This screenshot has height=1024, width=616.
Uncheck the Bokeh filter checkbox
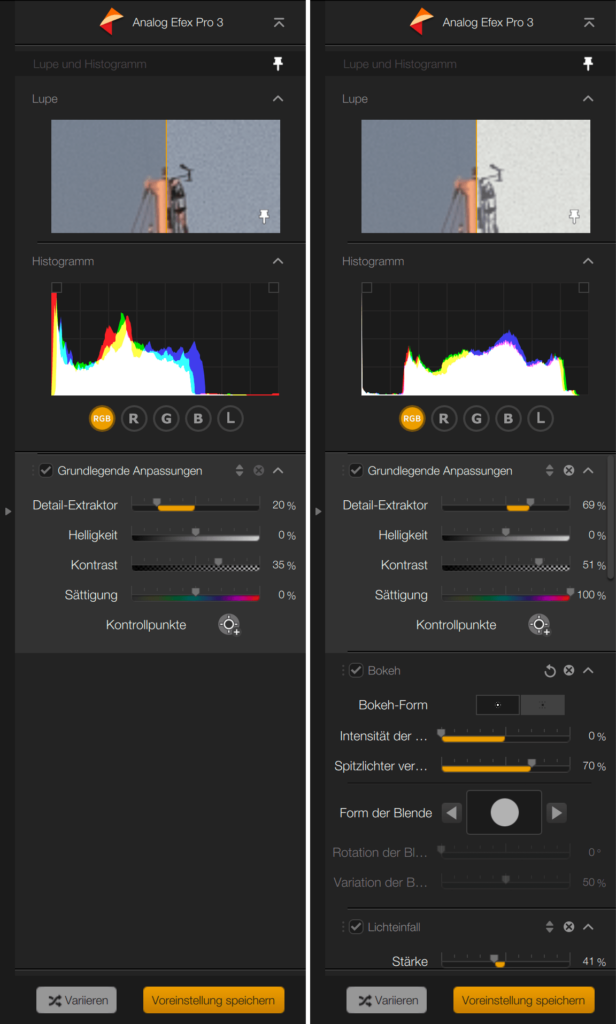click(x=356, y=671)
